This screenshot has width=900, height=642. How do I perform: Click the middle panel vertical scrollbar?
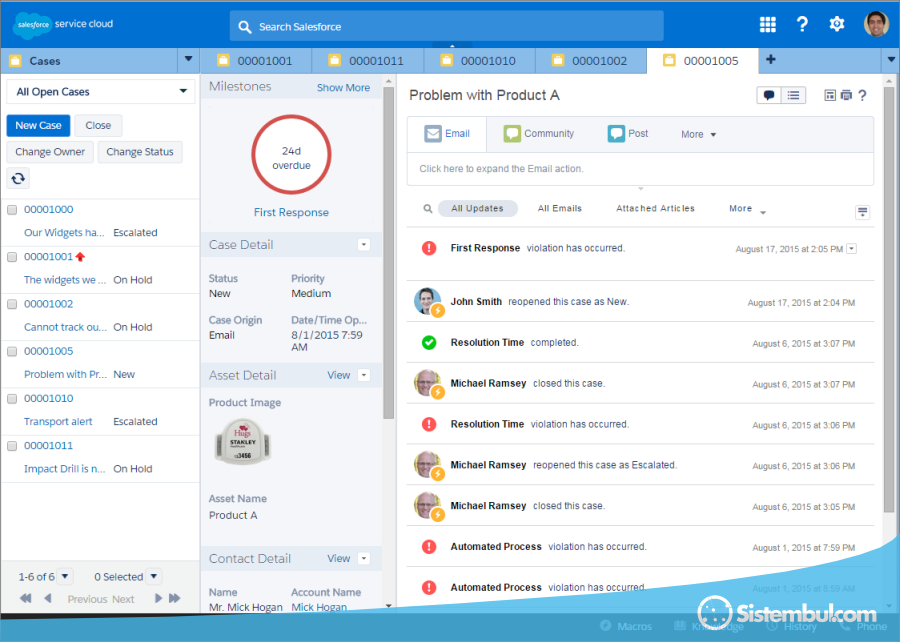pos(389,252)
